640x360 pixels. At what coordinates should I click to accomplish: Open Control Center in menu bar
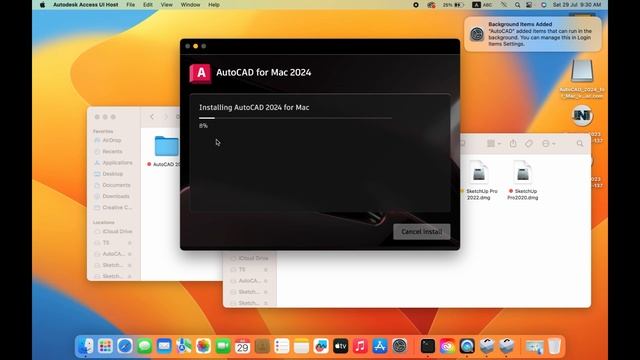tap(529, 5)
